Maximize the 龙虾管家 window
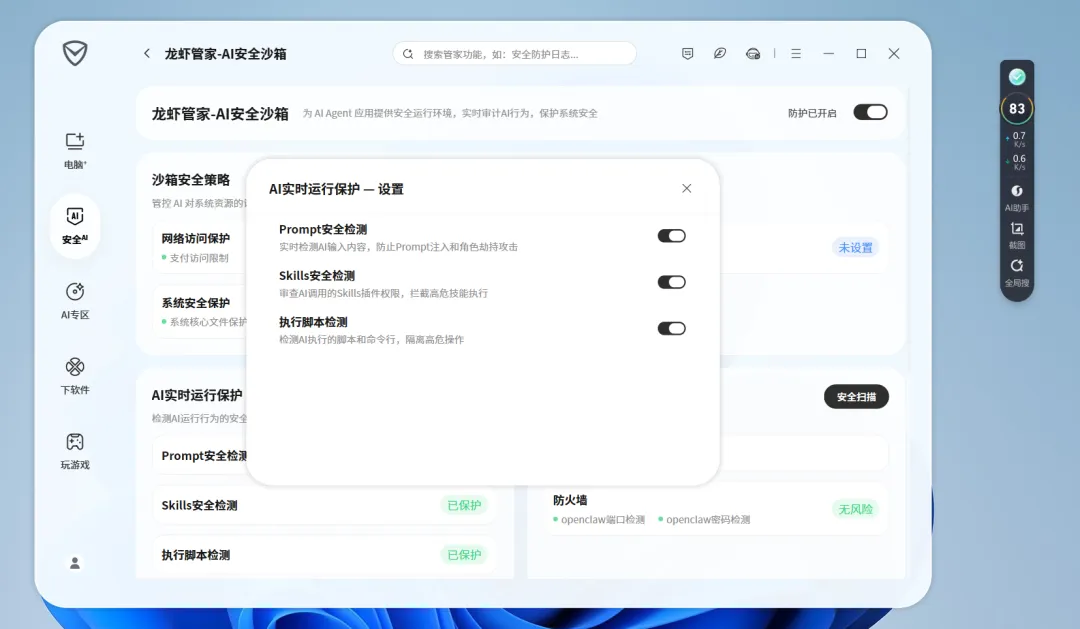Viewport: 1080px width, 629px height. 861,53
